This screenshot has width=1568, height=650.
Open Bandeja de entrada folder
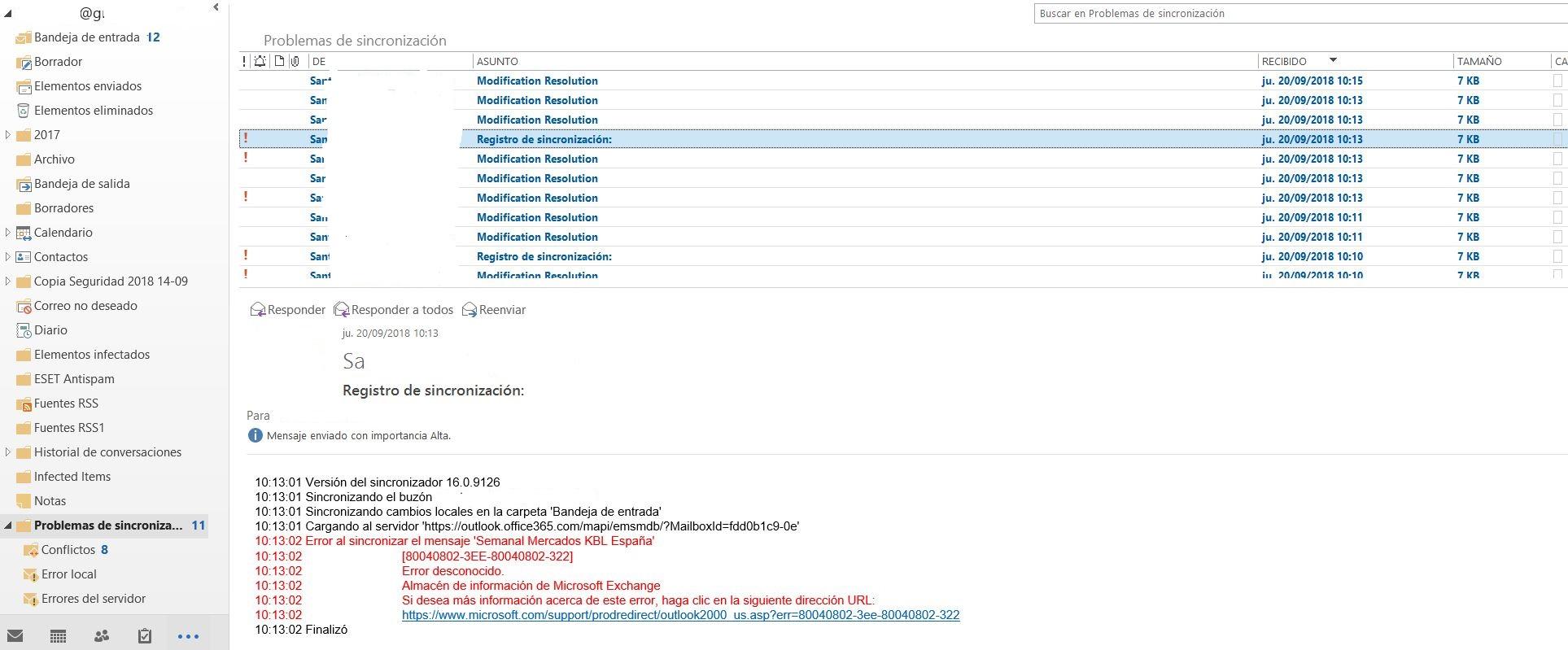point(87,37)
